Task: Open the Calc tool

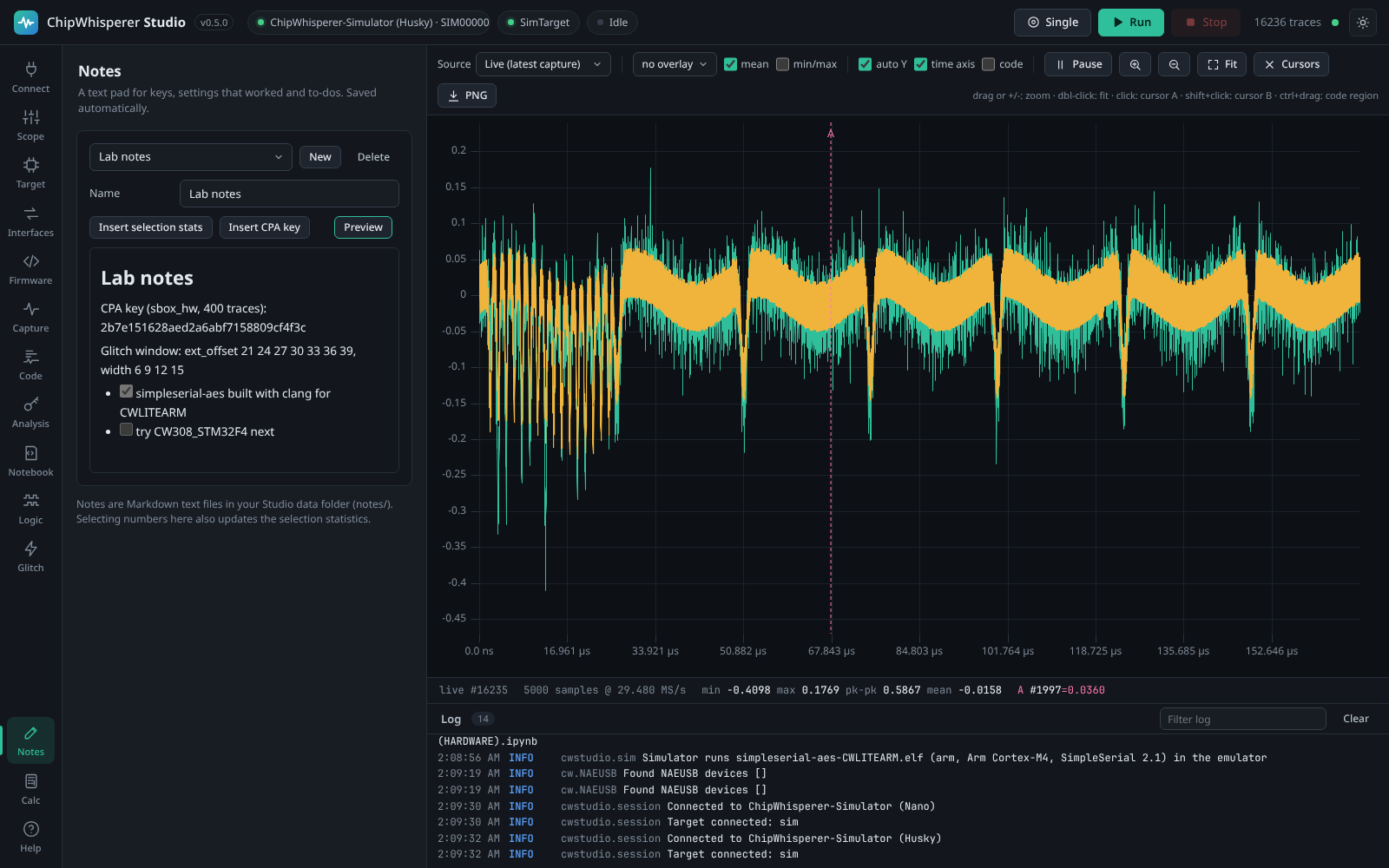Action: [x=30, y=789]
